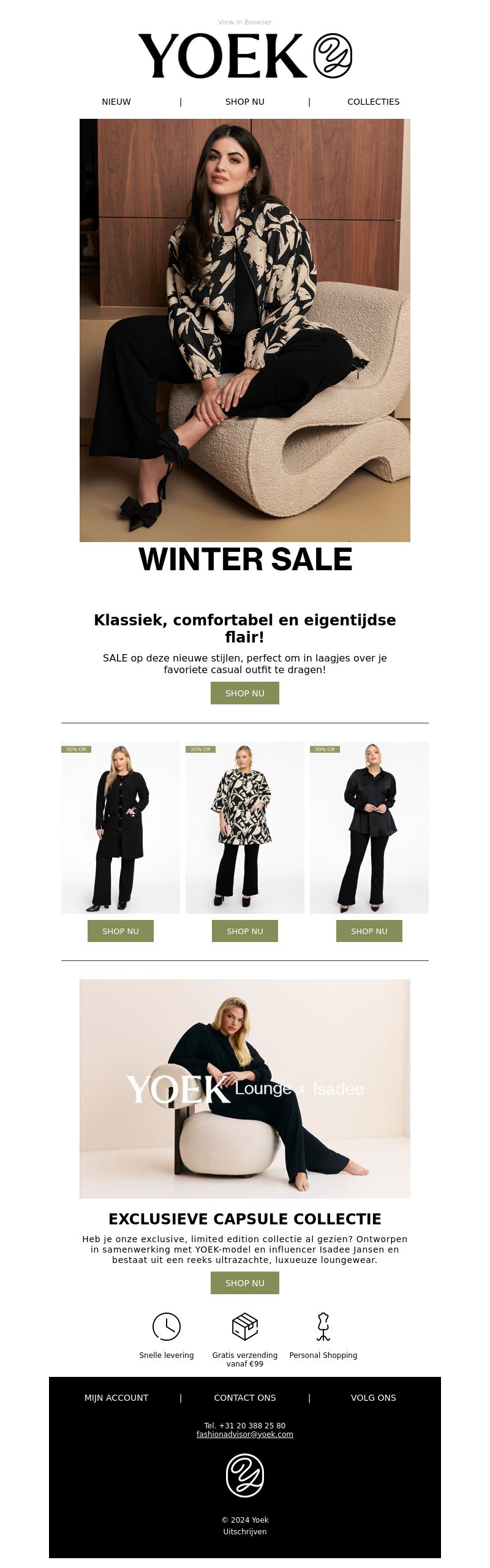Open the COLLECTIES navigation link
This screenshot has width=490, height=1568.
[x=374, y=102]
